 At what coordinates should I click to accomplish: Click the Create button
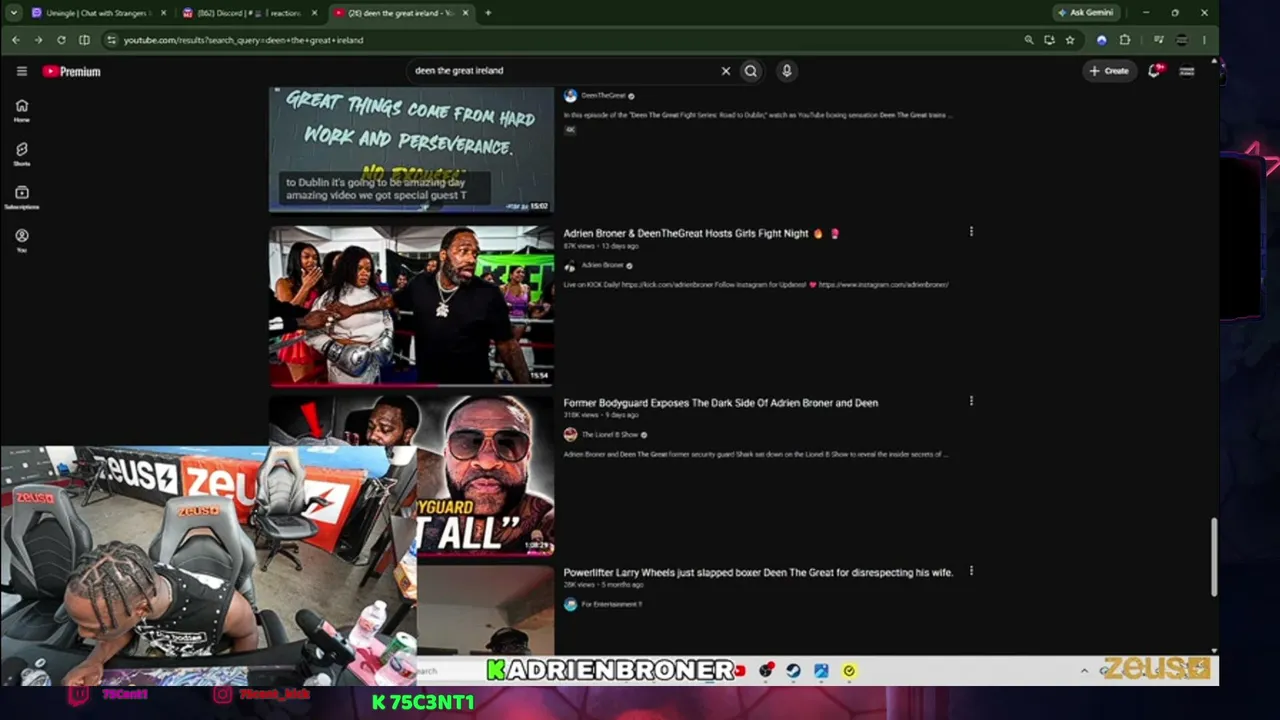point(1109,71)
